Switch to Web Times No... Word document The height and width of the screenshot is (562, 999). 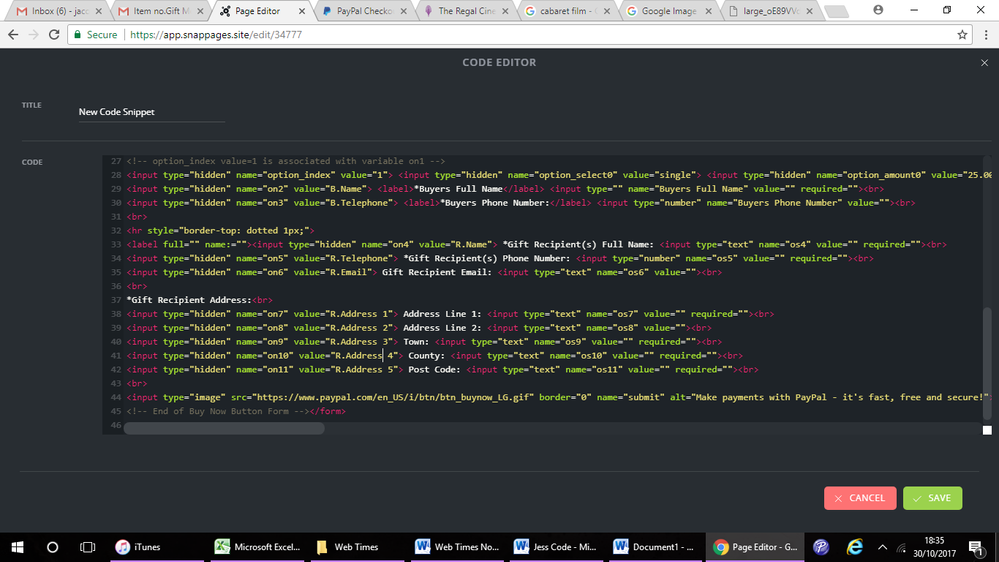(457, 547)
